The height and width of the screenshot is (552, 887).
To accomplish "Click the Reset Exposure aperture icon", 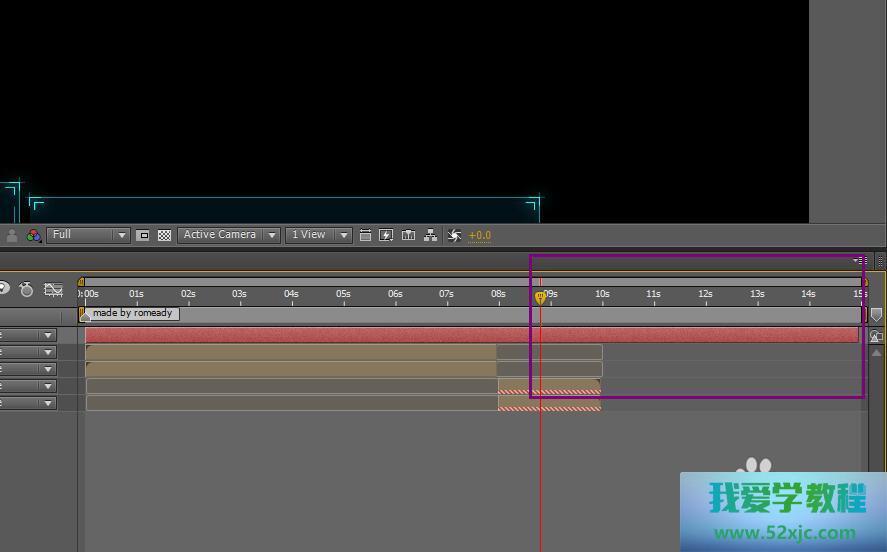I will point(454,236).
